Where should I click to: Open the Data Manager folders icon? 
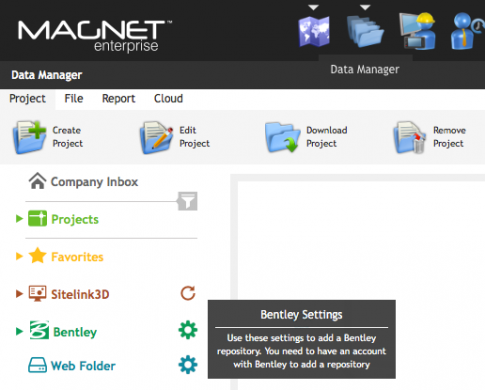click(x=365, y=31)
